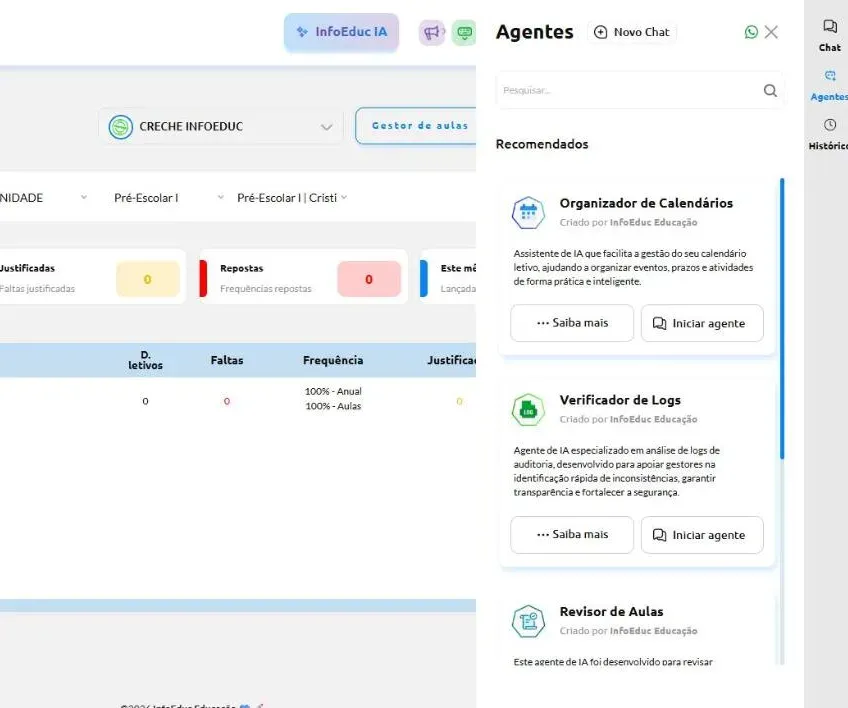Click the Revisor de Aulas title

[x=612, y=612]
